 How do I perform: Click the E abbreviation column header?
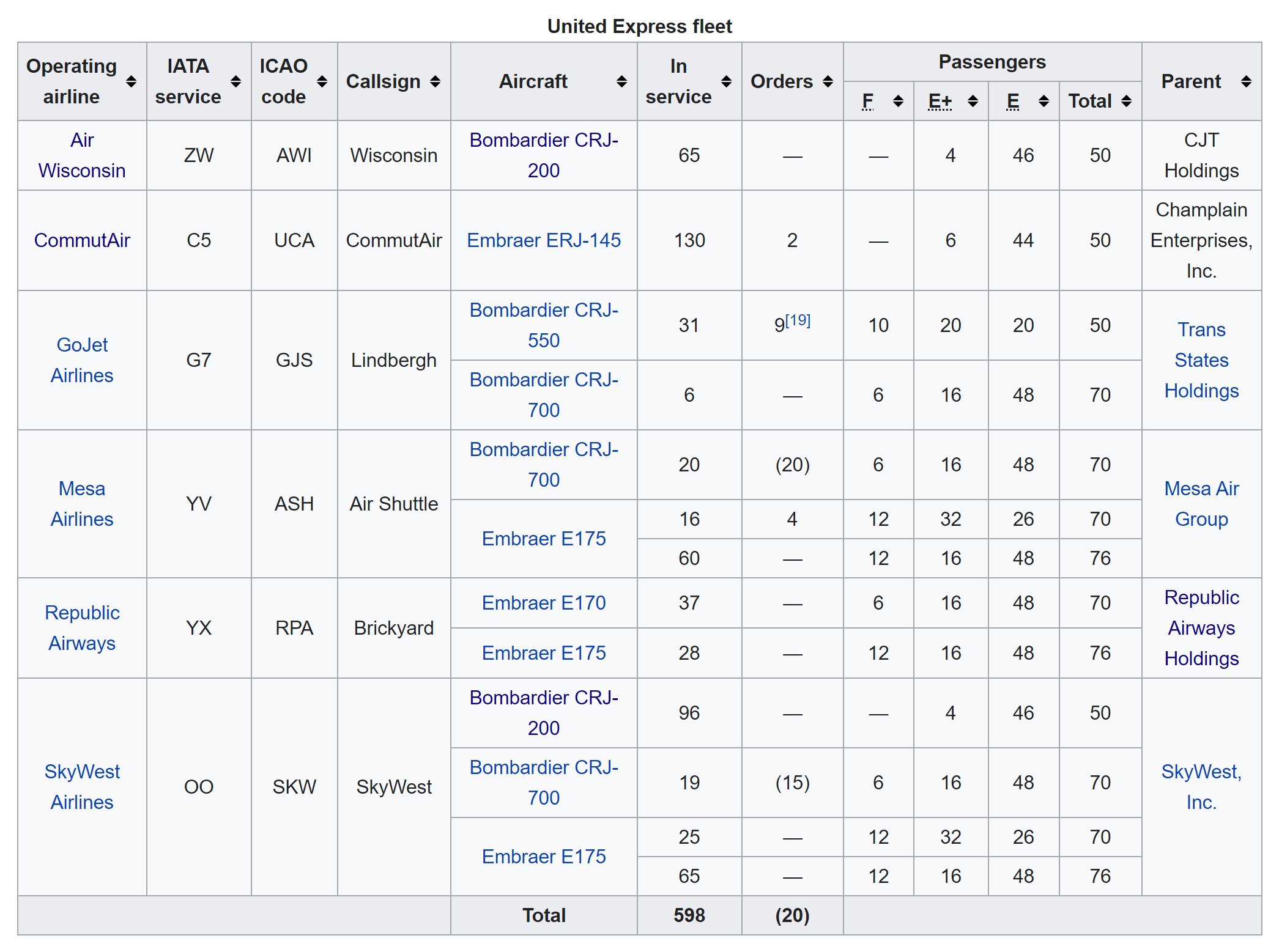(x=1013, y=101)
